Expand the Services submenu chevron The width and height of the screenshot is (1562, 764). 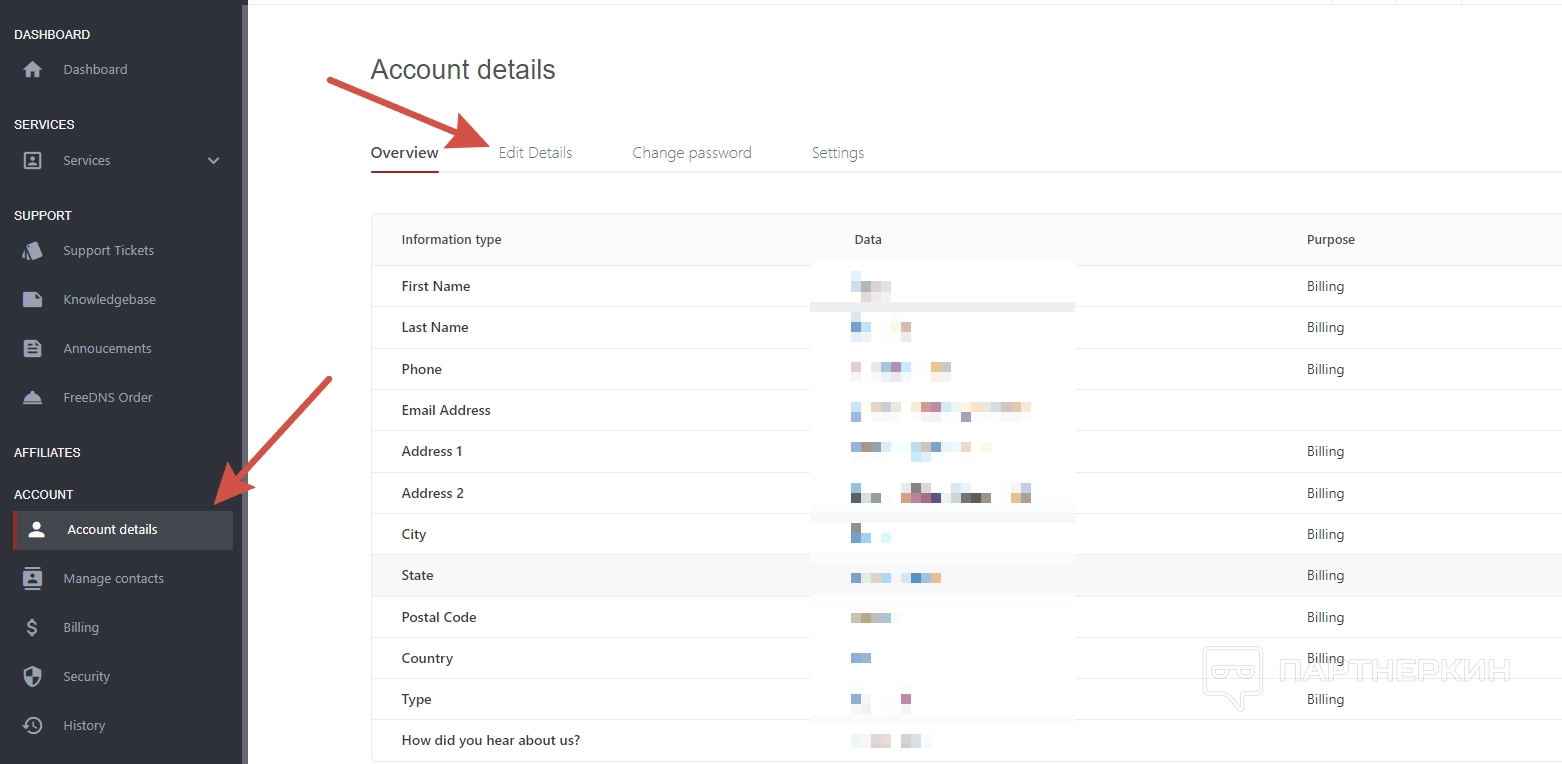click(x=213, y=161)
